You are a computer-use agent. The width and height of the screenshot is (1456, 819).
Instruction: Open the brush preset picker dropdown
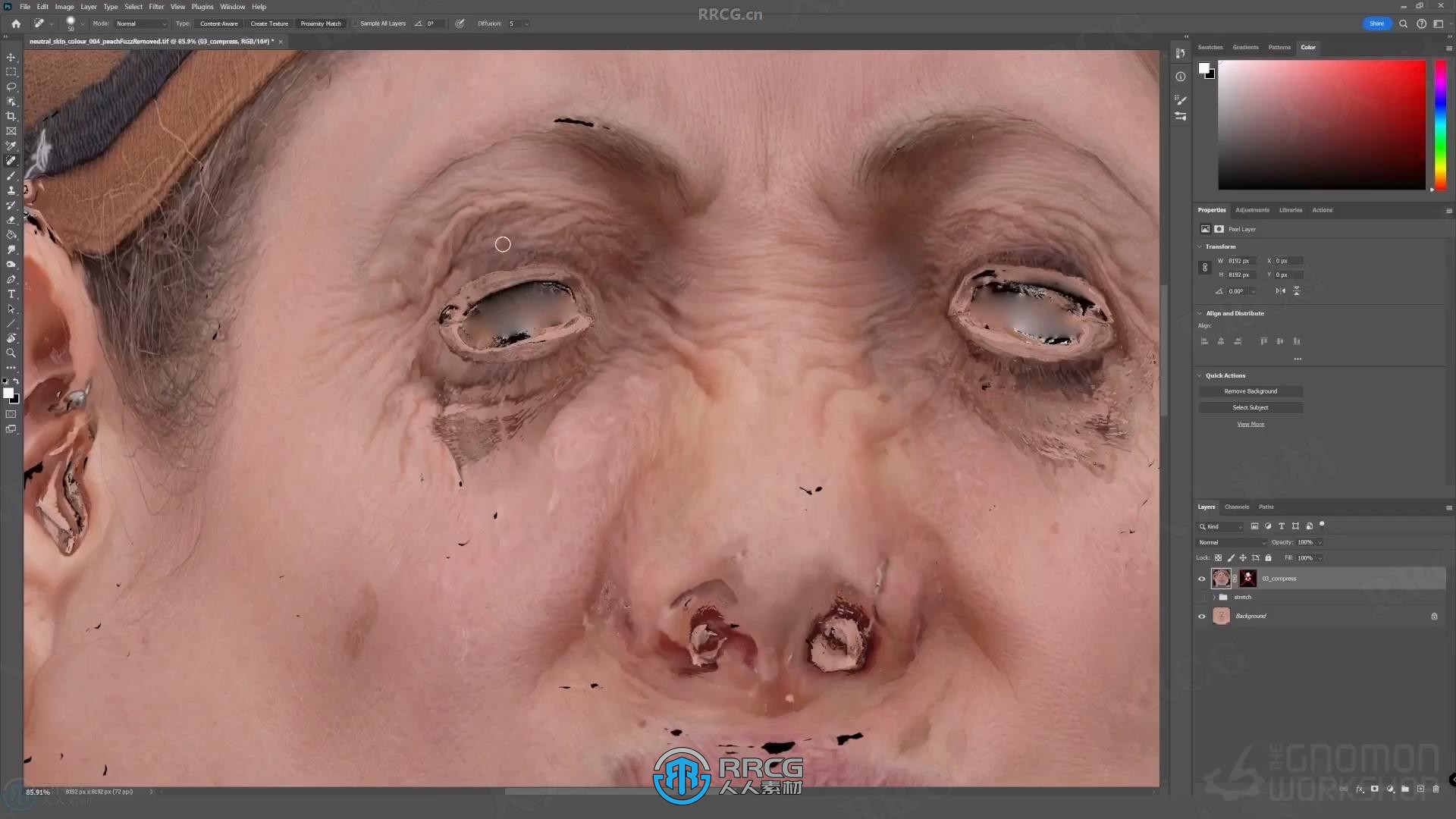pyautogui.click(x=83, y=24)
